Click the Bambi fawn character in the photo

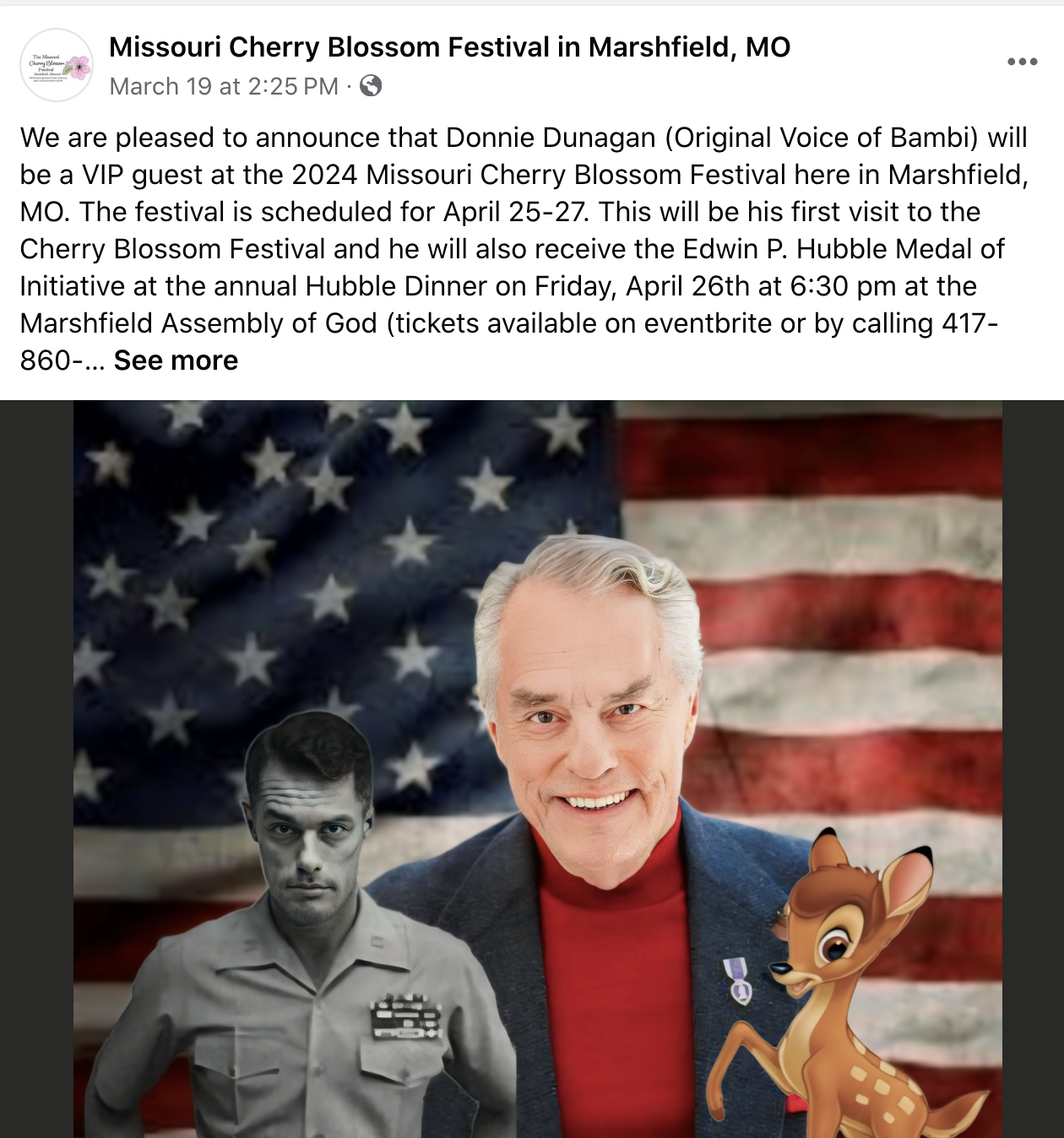[x=836, y=988]
